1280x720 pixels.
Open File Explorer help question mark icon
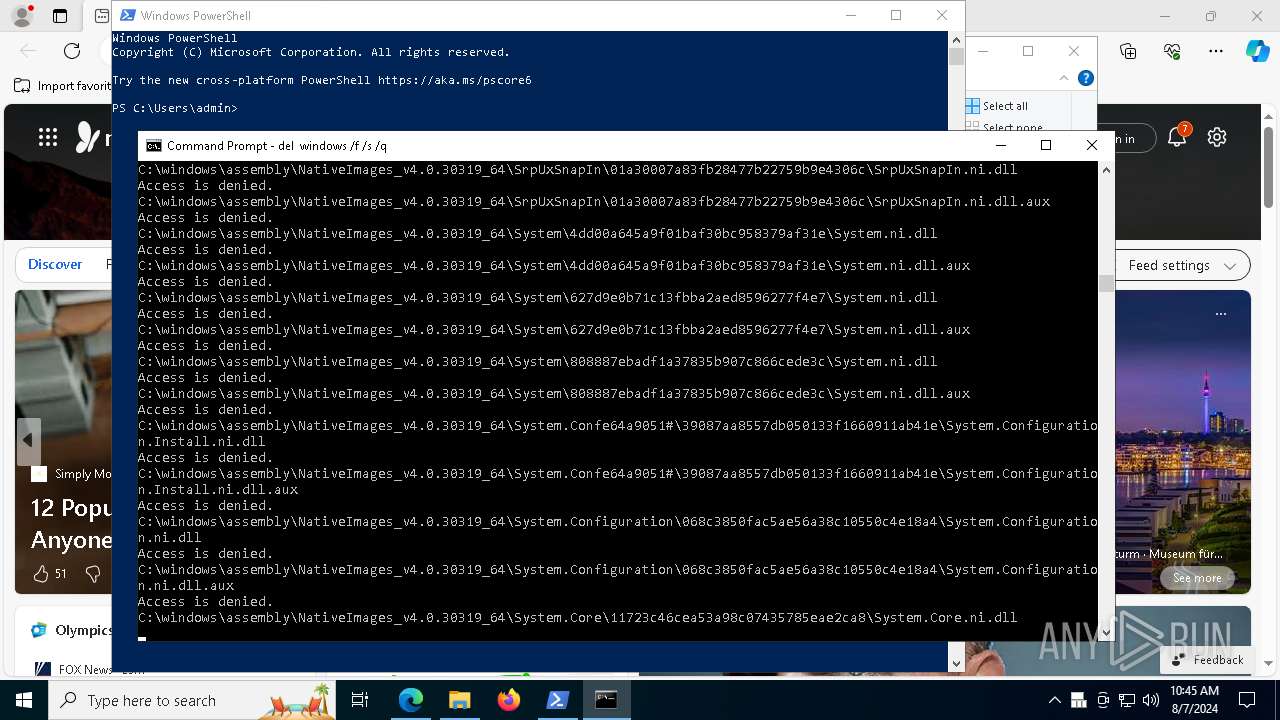pyautogui.click(x=1086, y=78)
